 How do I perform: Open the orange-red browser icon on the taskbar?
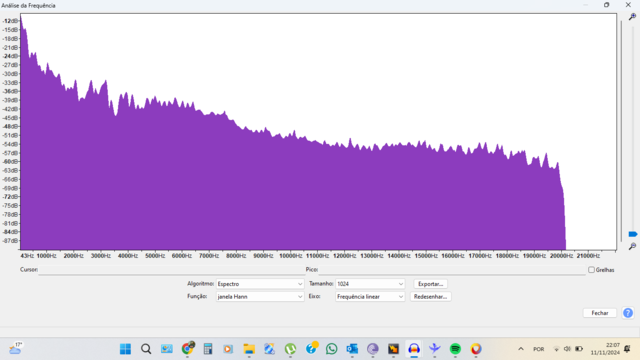pos(476,349)
